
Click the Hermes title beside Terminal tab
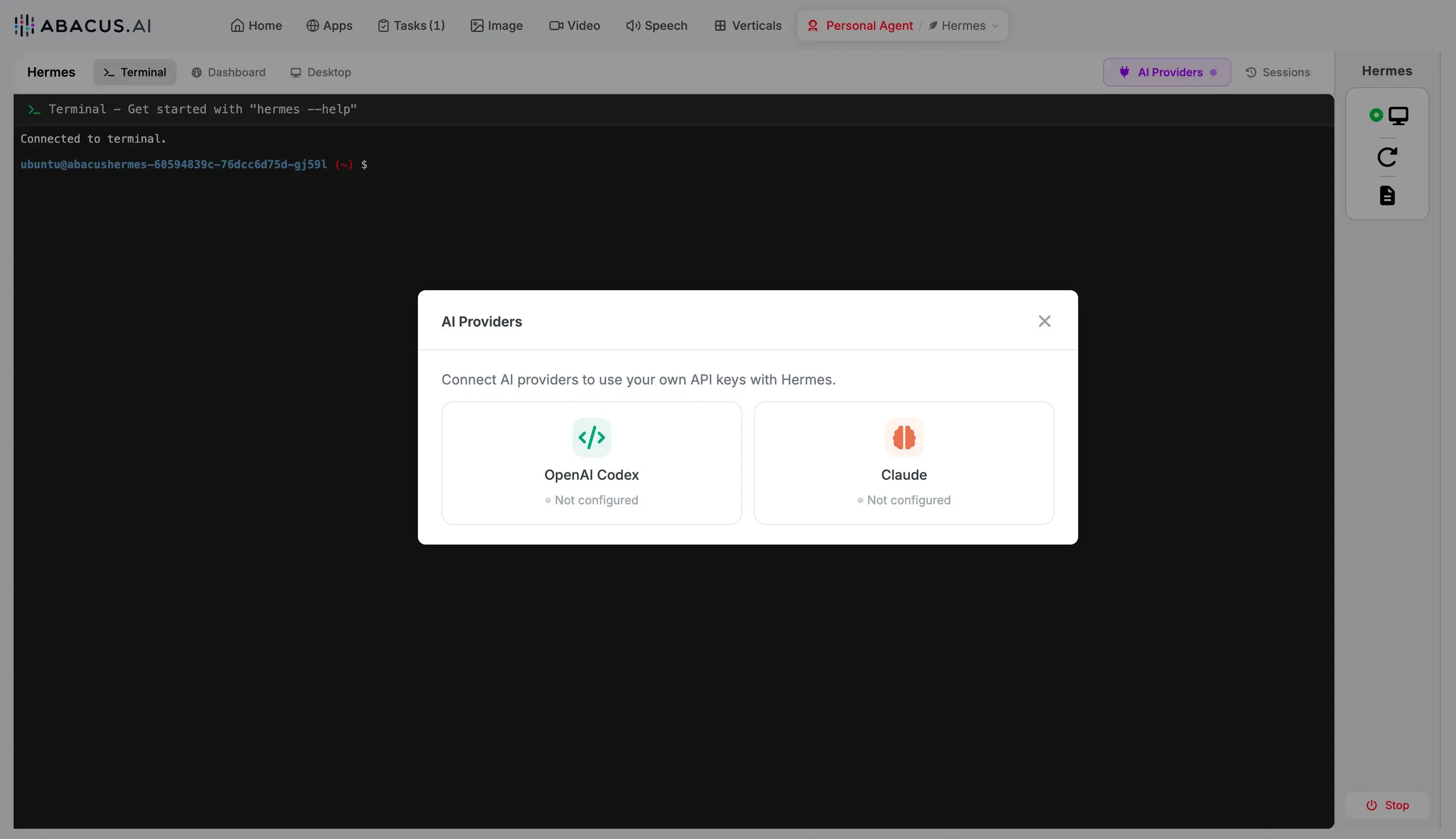(51, 72)
